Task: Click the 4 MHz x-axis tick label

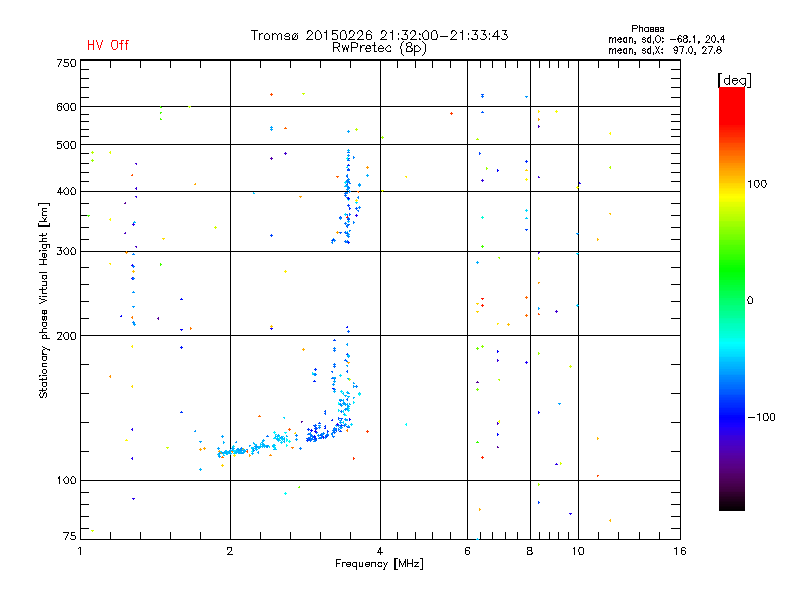Action: [380, 551]
